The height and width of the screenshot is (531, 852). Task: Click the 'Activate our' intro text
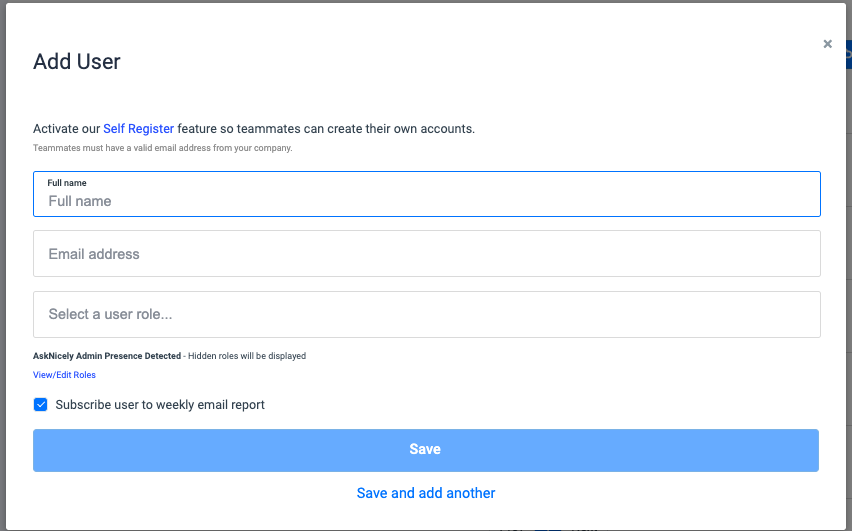66,129
